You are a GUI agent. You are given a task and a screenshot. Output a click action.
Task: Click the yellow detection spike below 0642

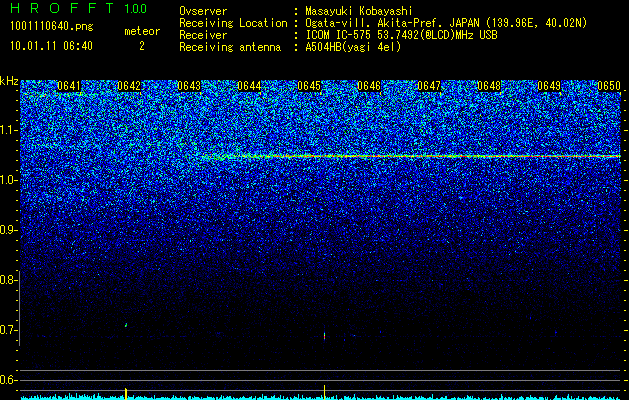pyautogui.click(x=126, y=393)
